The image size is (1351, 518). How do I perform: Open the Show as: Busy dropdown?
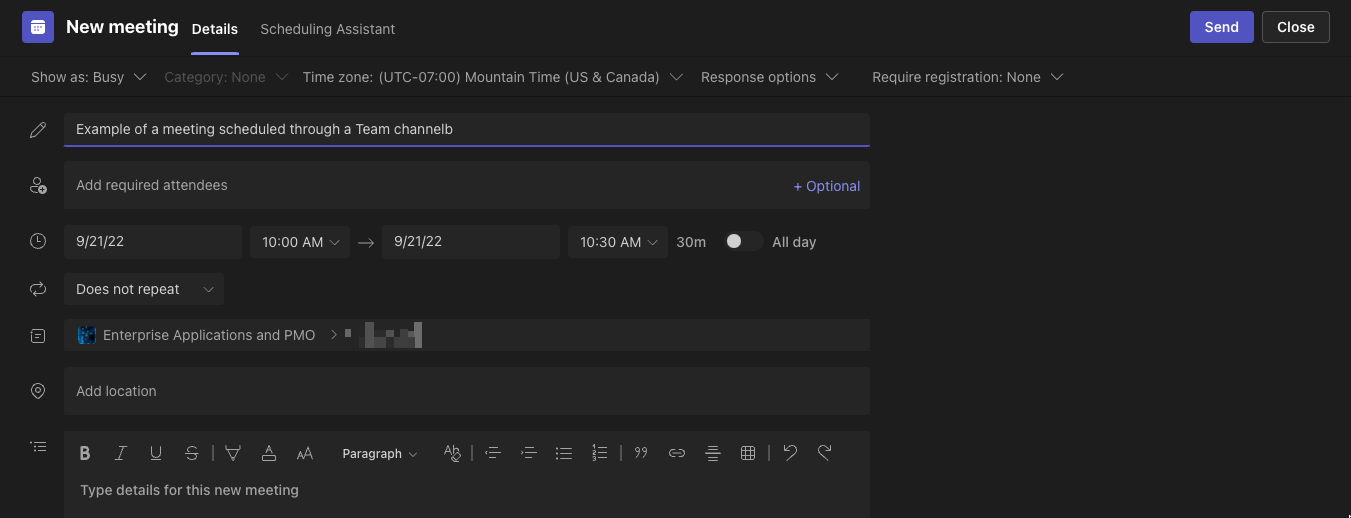[89, 77]
